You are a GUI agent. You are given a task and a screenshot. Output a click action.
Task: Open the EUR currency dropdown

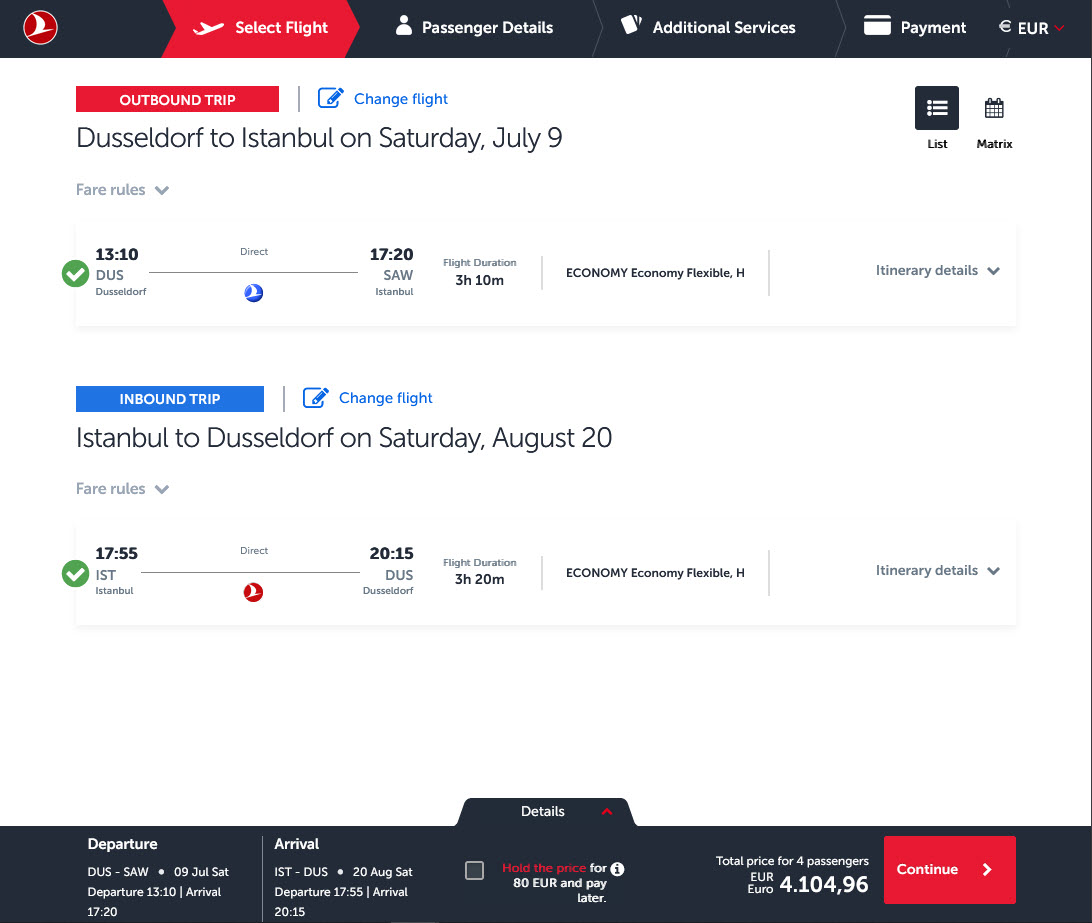[1032, 28]
